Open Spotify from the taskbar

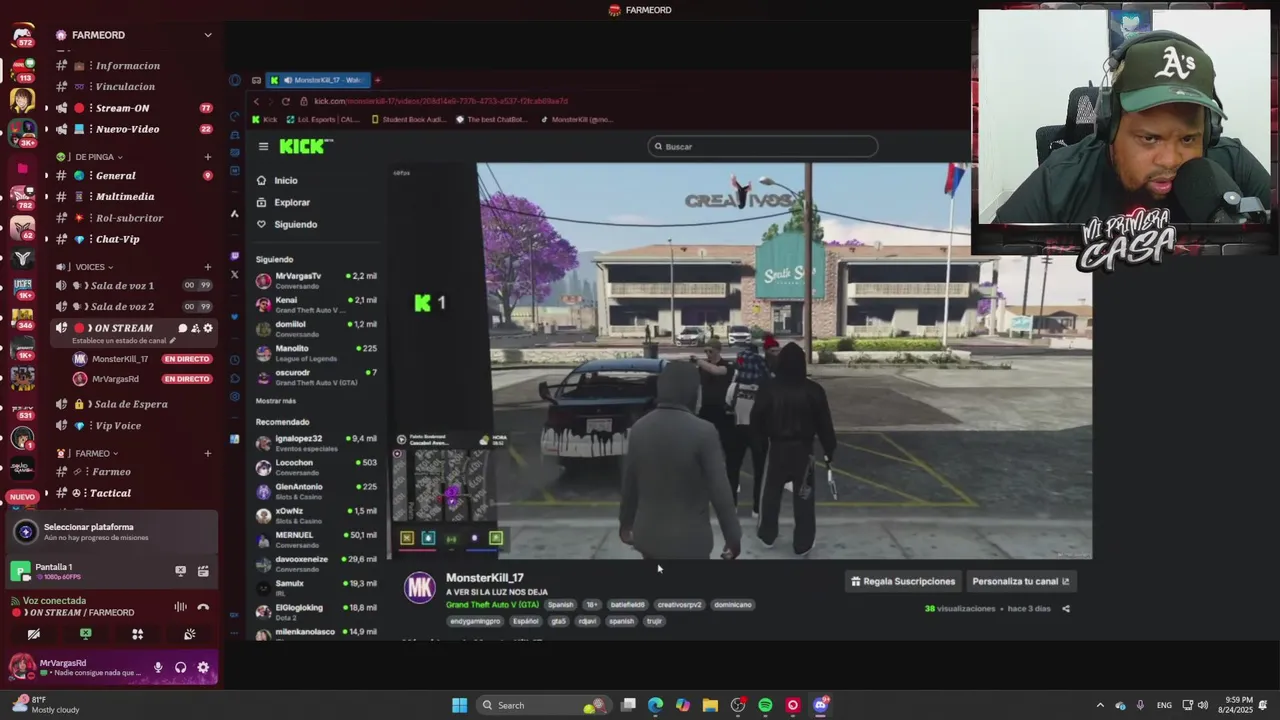765,705
